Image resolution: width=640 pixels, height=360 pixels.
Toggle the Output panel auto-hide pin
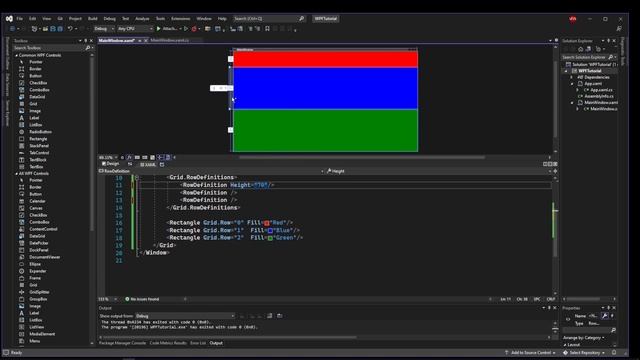coord(549,308)
